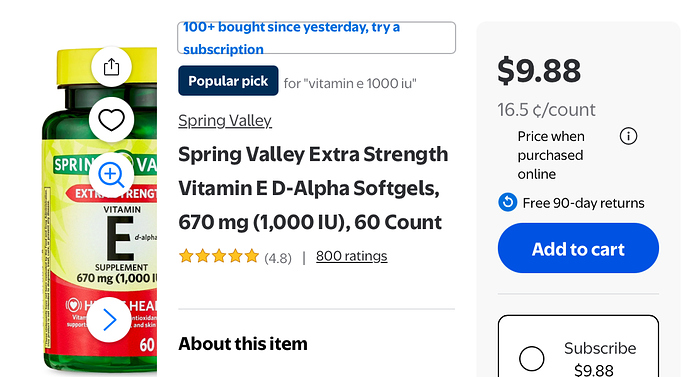Click the Subscribe $9.88 option box

(x=578, y=346)
